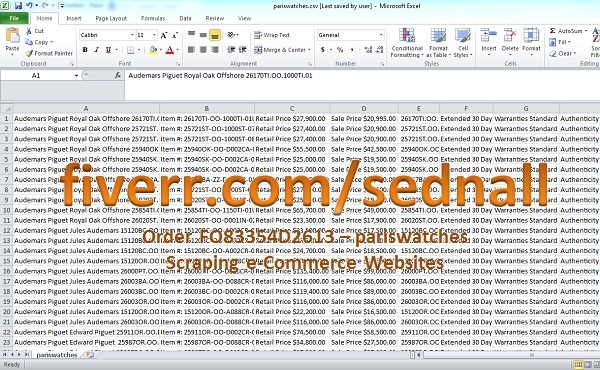
Task: Toggle Wrap Text
Action: pos(272,35)
